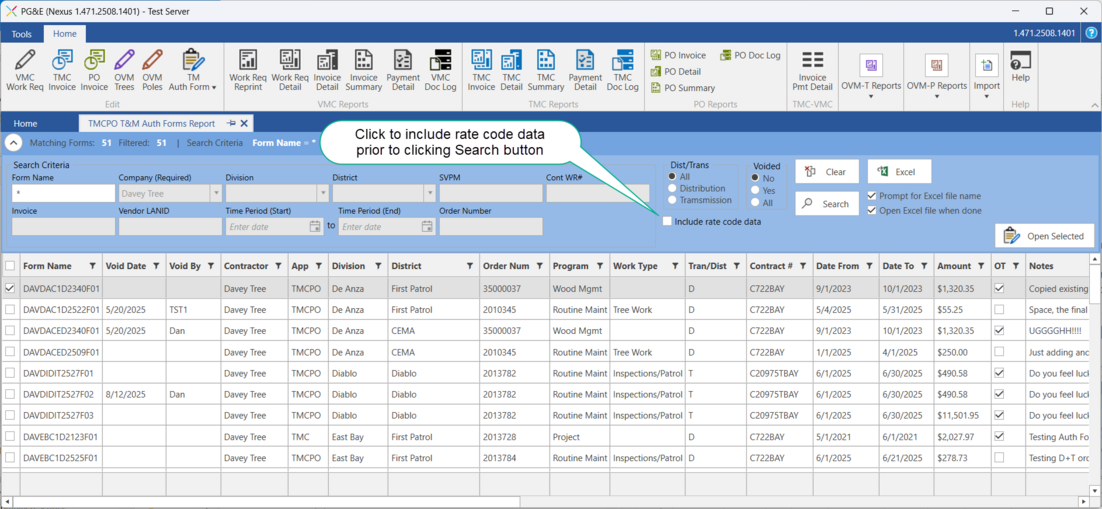This screenshot has width=1102, height=509.
Task: Enable Include rate code data checkbox
Action: click(667, 221)
